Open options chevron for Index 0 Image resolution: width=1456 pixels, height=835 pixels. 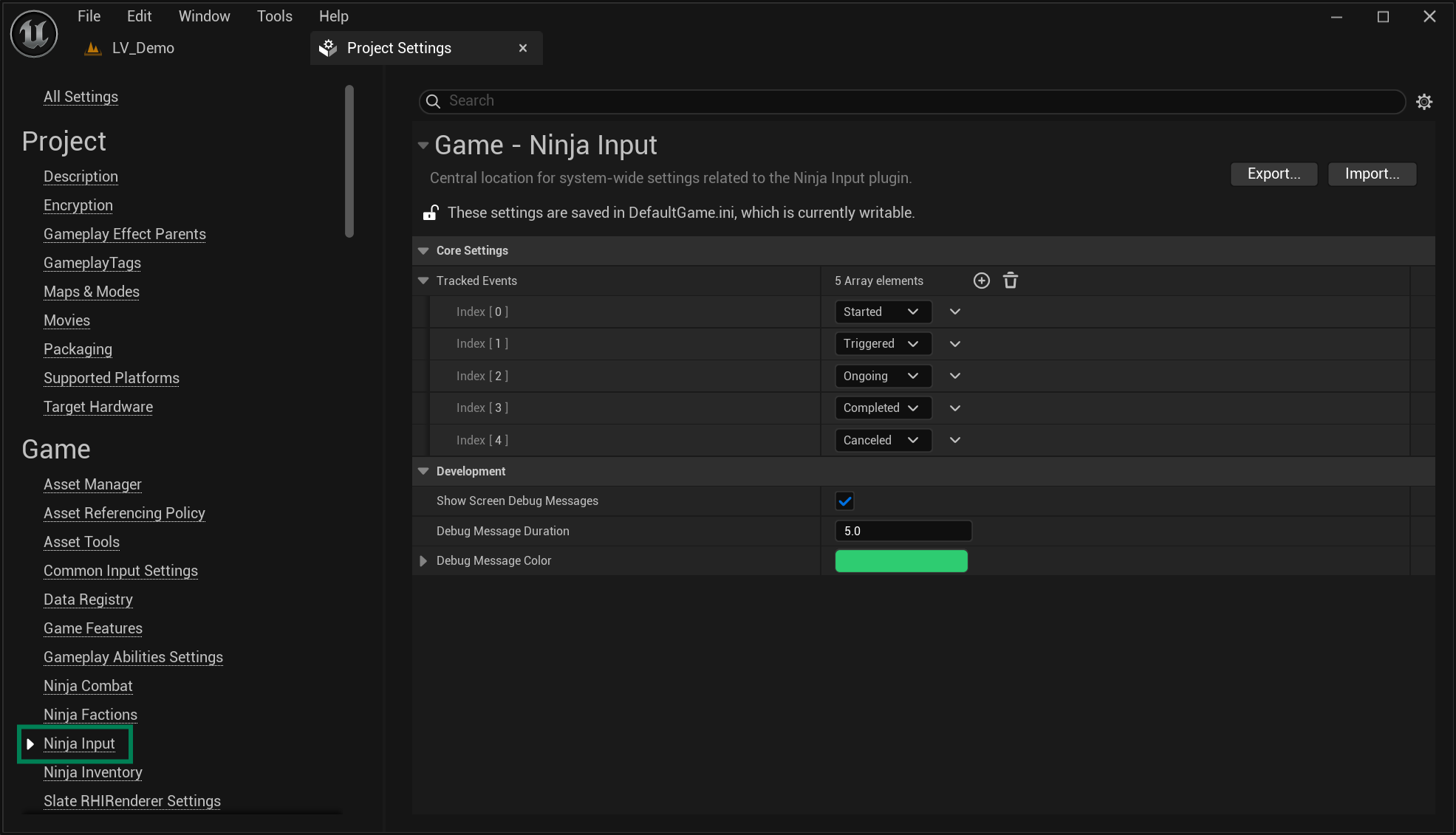click(x=955, y=312)
